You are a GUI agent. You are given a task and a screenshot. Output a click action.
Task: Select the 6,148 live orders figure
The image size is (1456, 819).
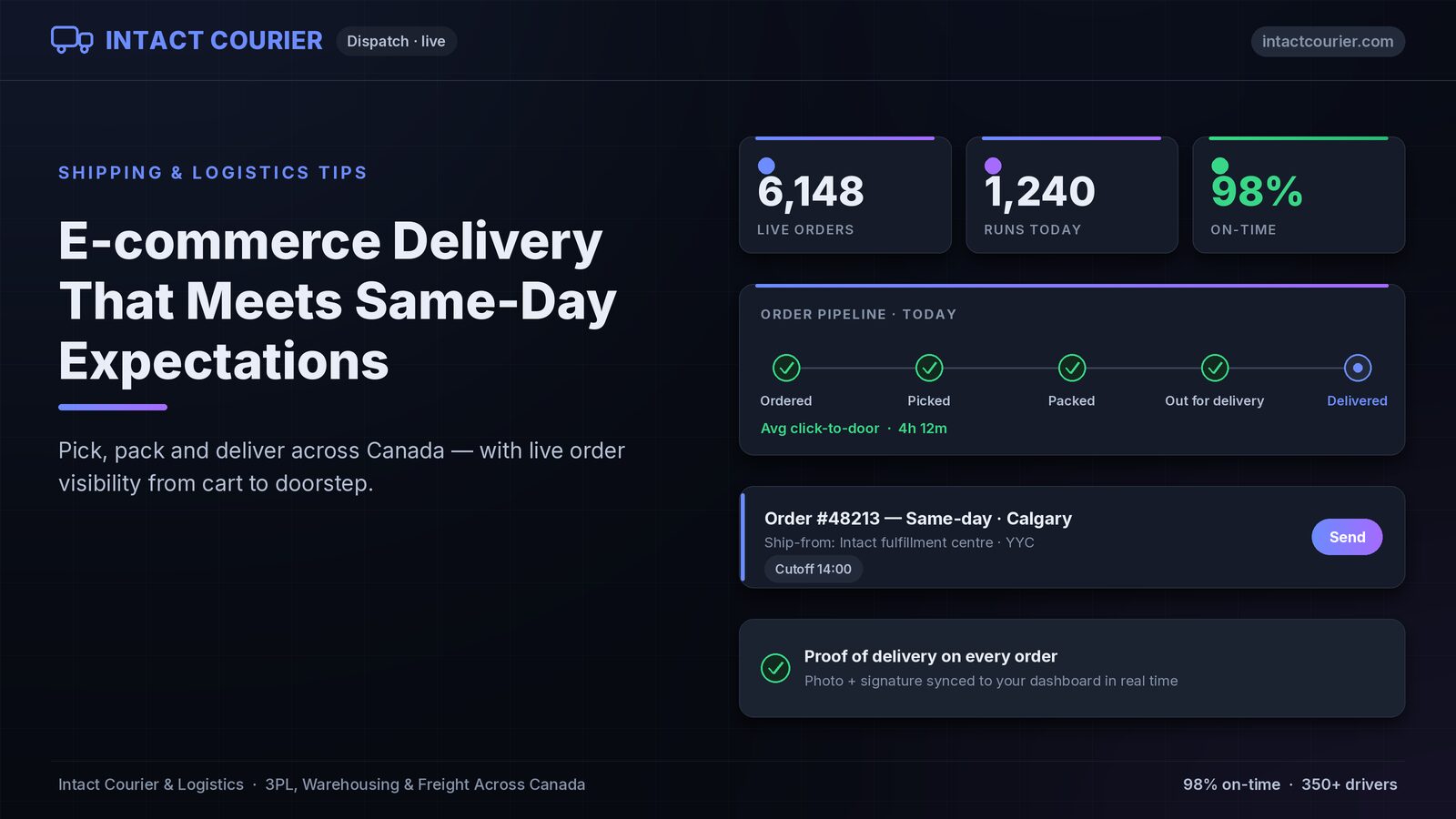tap(811, 192)
